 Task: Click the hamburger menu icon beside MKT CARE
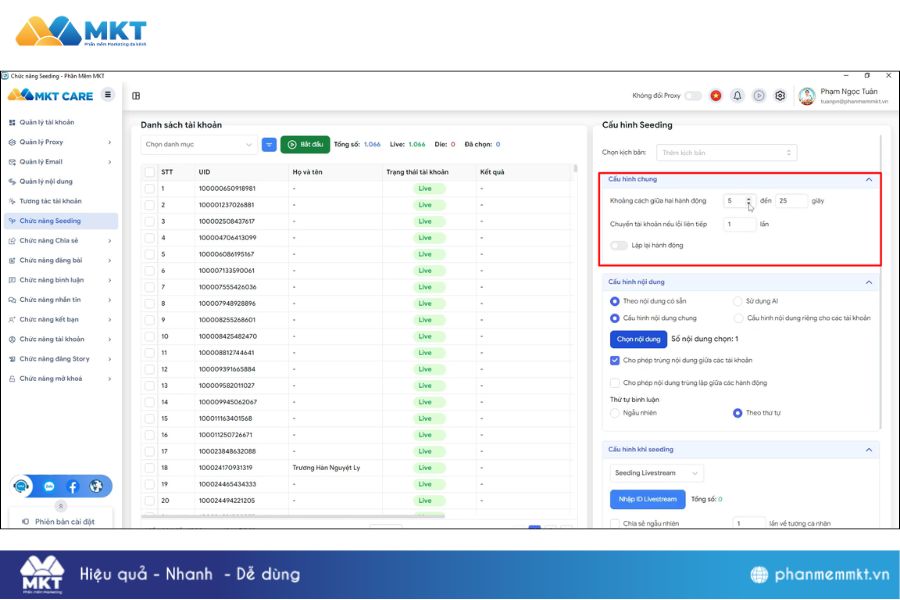pos(108,95)
